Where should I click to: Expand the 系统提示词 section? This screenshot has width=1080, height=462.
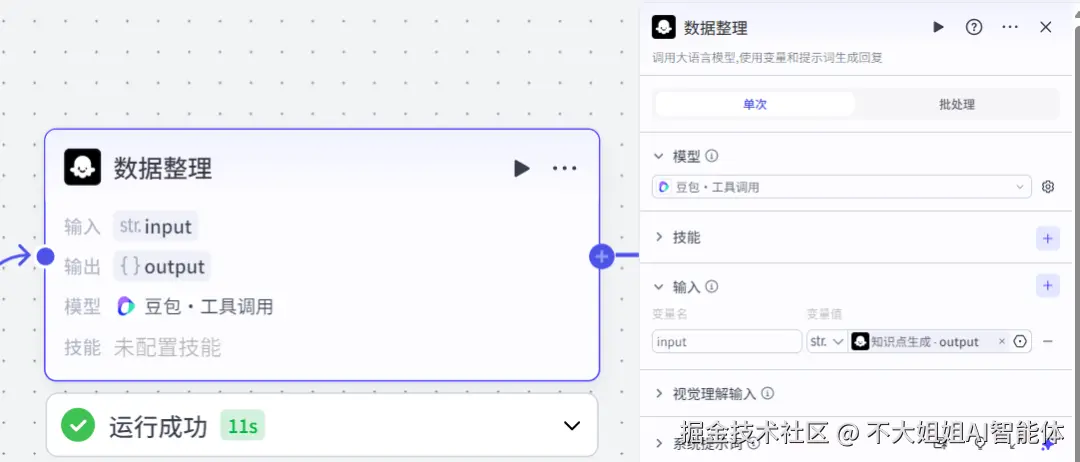659,443
